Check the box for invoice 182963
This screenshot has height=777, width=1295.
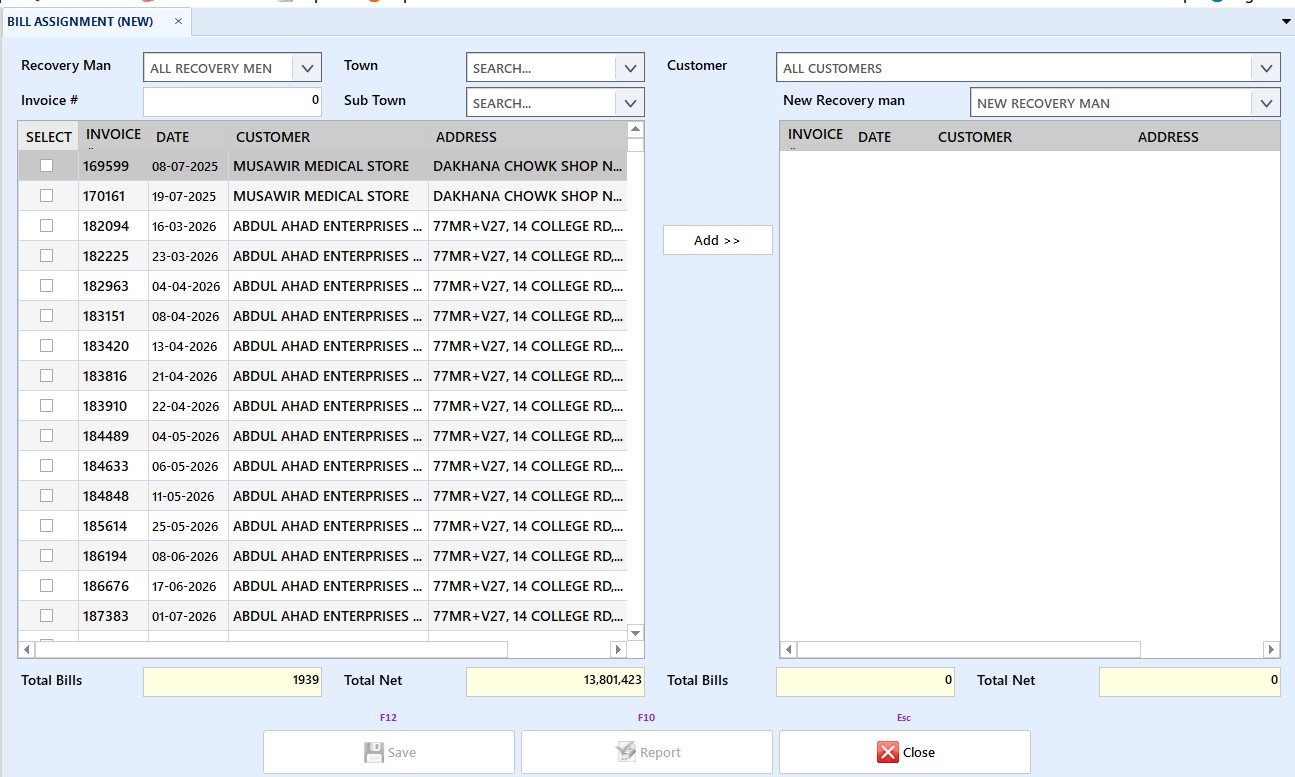click(46, 286)
